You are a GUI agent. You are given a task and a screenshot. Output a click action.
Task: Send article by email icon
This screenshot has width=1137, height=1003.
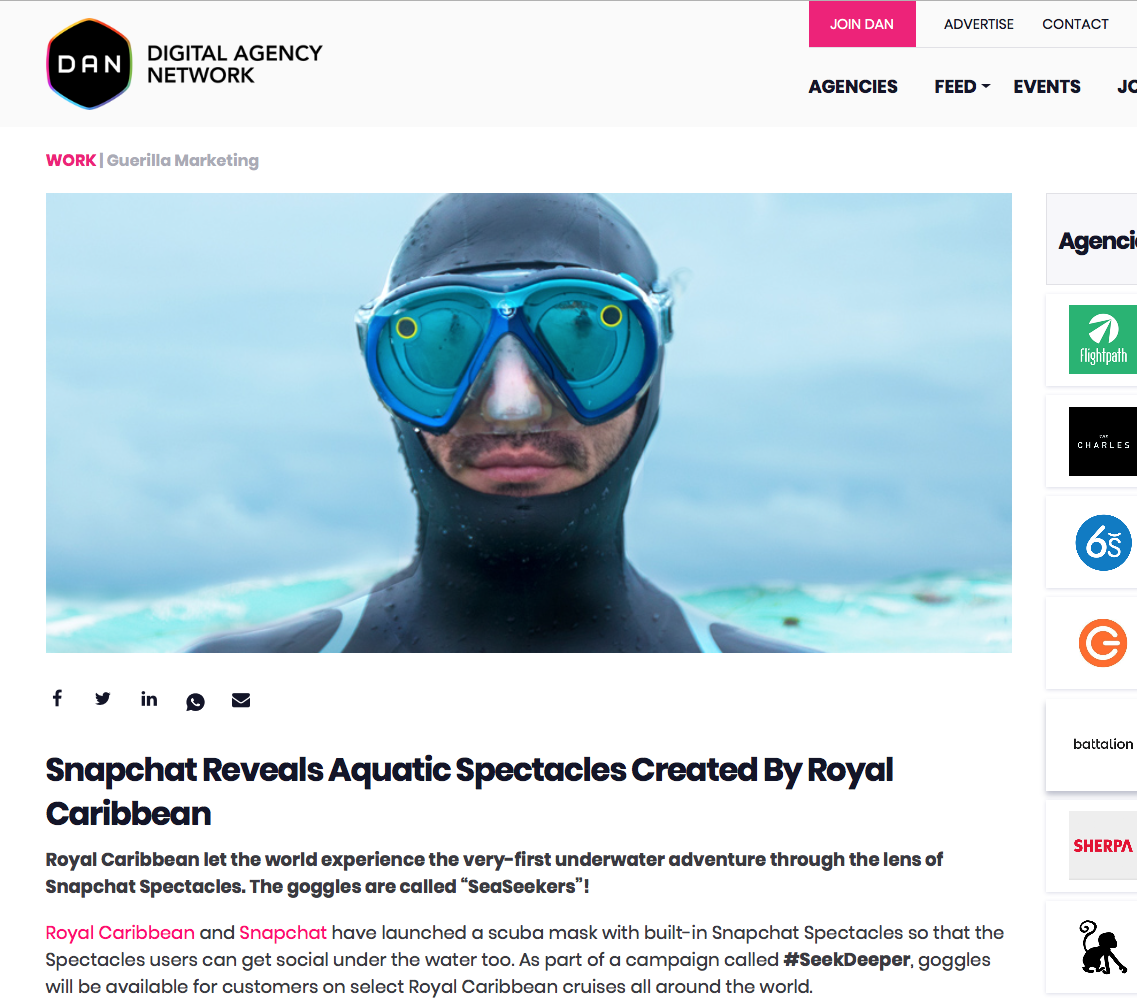click(241, 700)
